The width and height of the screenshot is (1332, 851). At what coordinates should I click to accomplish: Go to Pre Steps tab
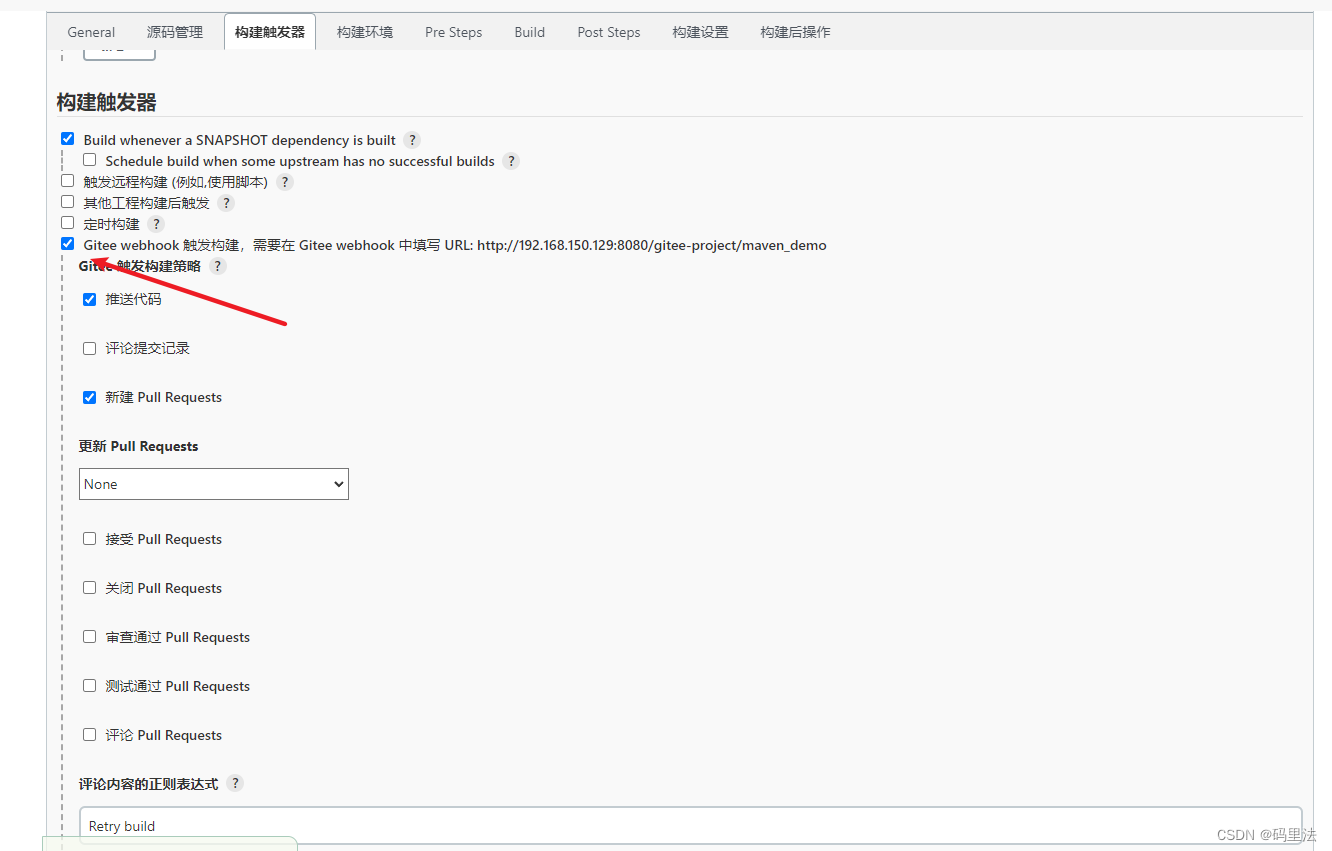[454, 32]
